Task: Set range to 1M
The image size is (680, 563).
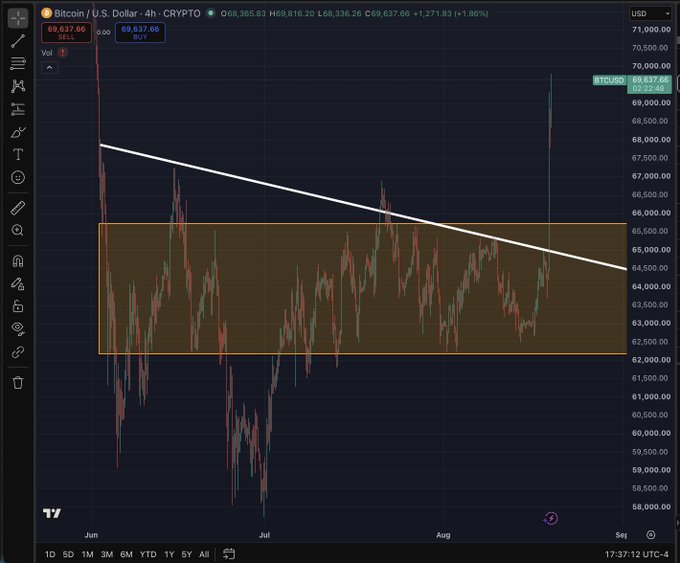Action: tap(87, 554)
